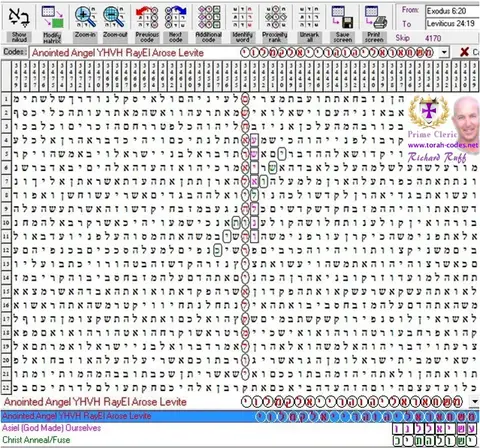Click the Modify matrix label button
Screen dimensions: 480x448
[x=52, y=37]
